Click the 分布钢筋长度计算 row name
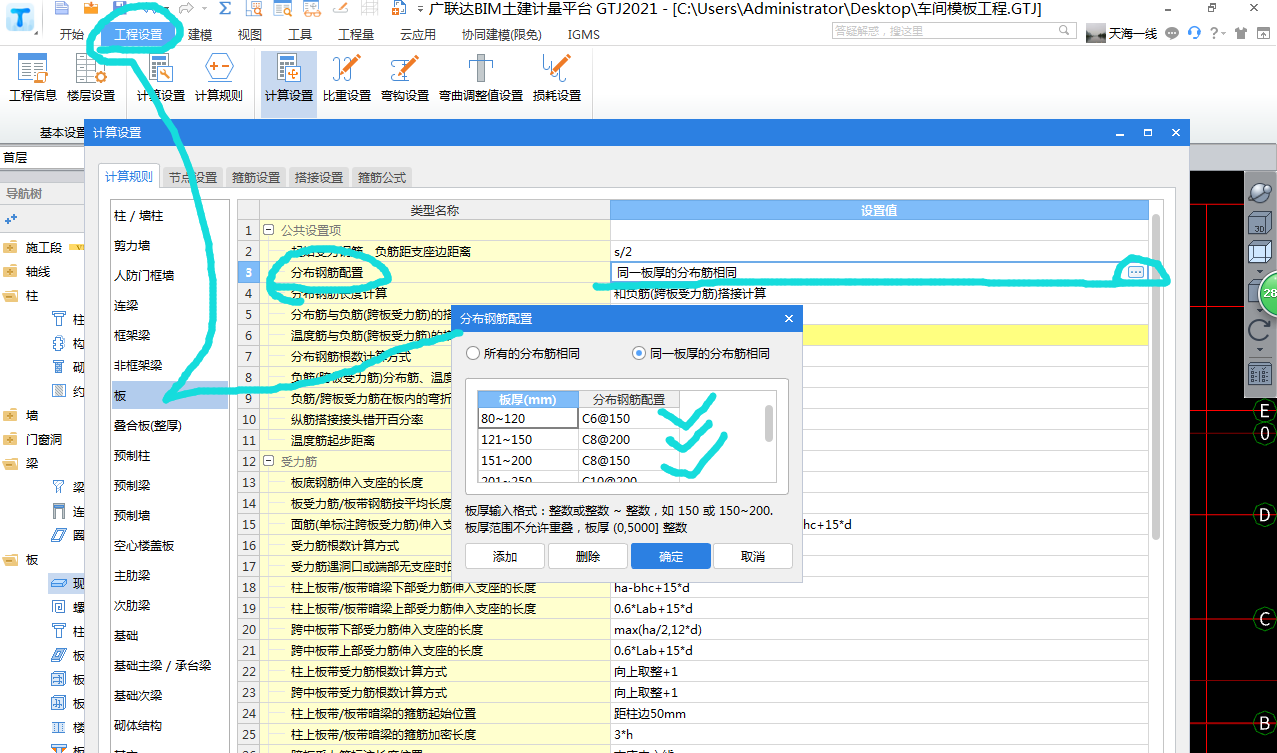Image resolution: width=1277 pixels, height=753 pixels. point(339,293)
